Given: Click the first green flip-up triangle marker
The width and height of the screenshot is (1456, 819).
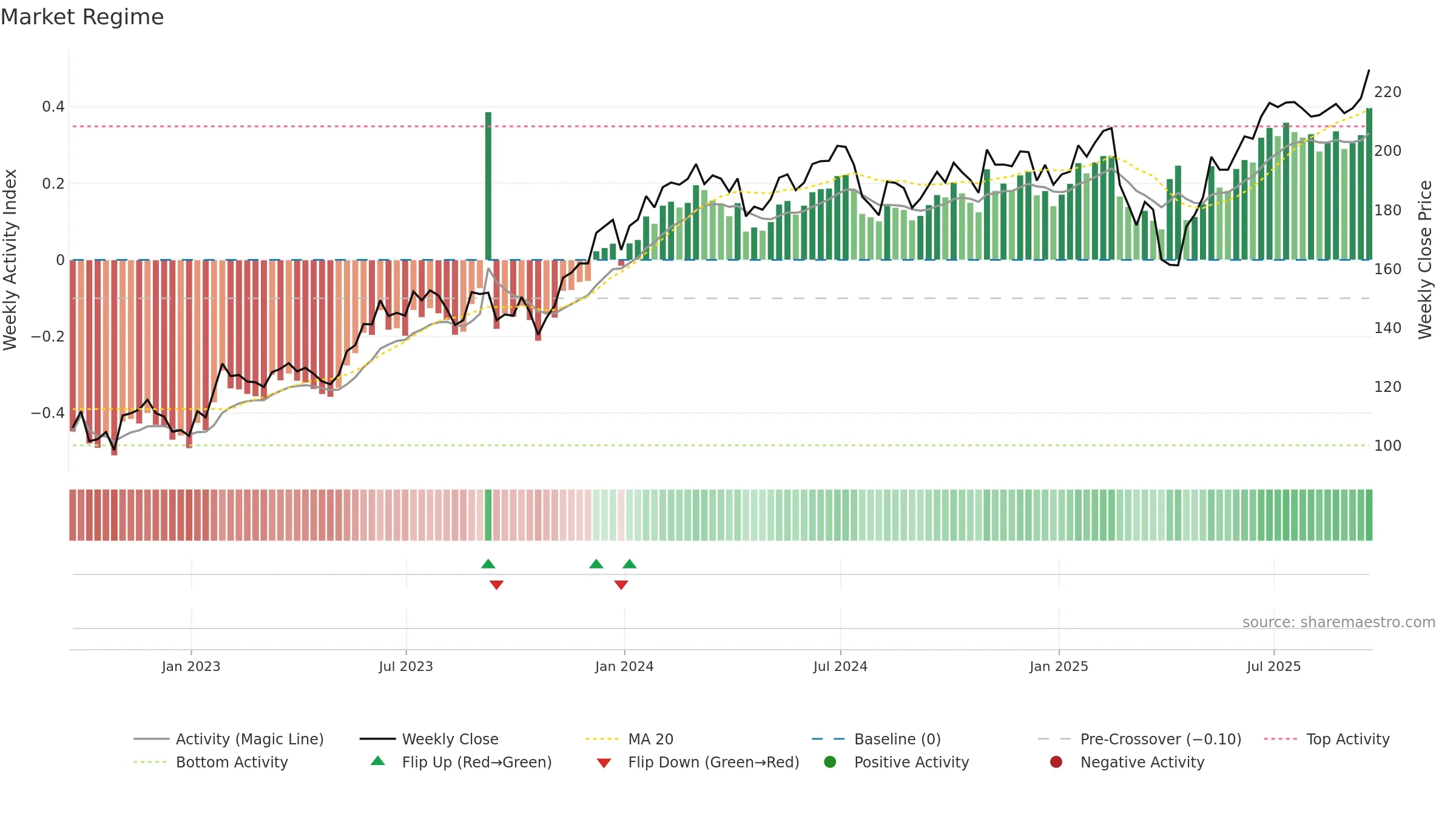Looking at the screenshot, I should point(488,564).
